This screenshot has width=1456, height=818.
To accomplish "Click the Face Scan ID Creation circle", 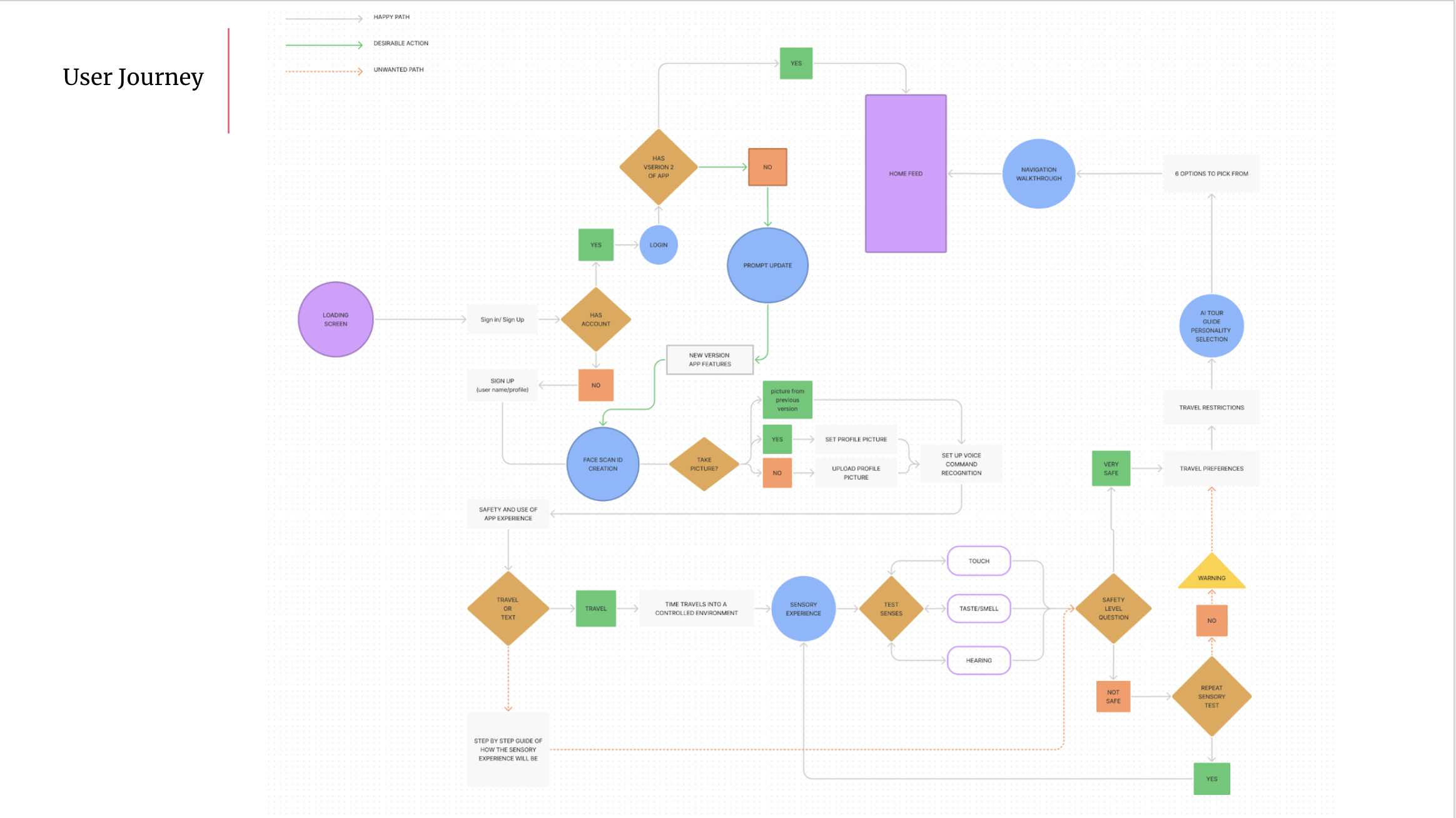I will [602, 464].
